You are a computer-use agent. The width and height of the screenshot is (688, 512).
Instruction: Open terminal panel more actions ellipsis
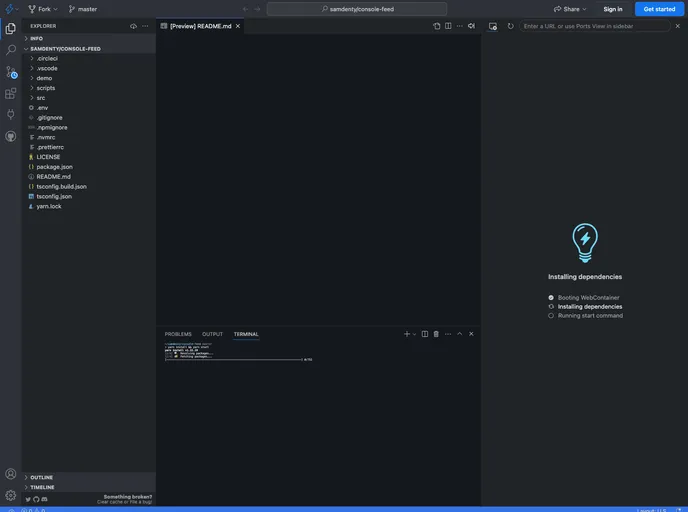tap(448, 334)
